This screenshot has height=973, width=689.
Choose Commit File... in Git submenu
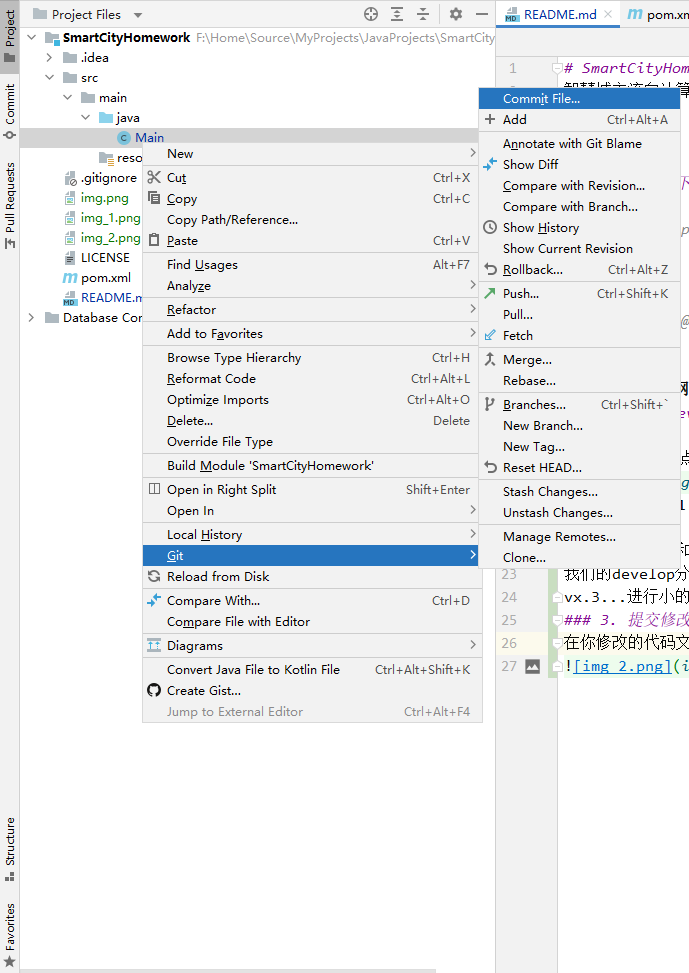pyautogui.click(x=579, y=99)
